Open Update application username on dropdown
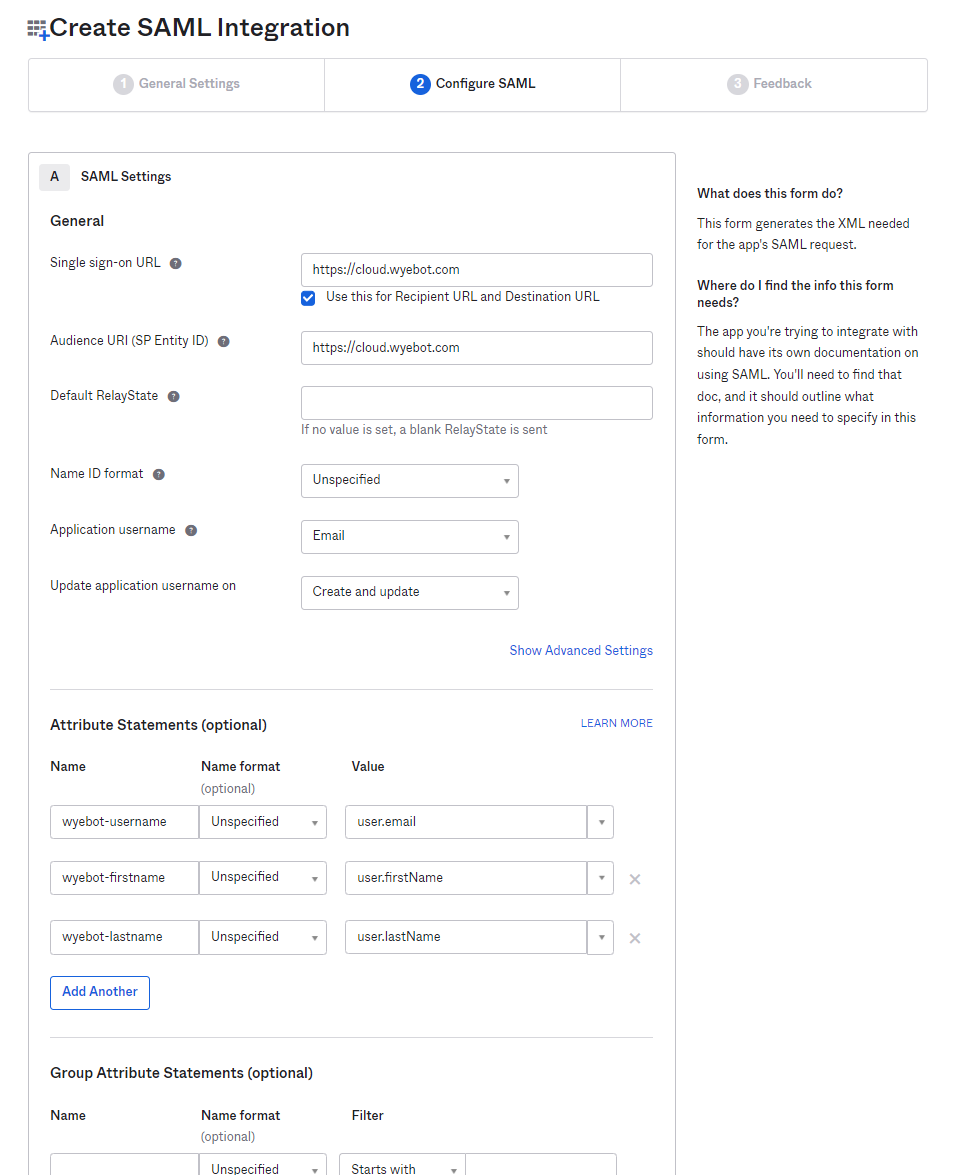 pos(409,593)
